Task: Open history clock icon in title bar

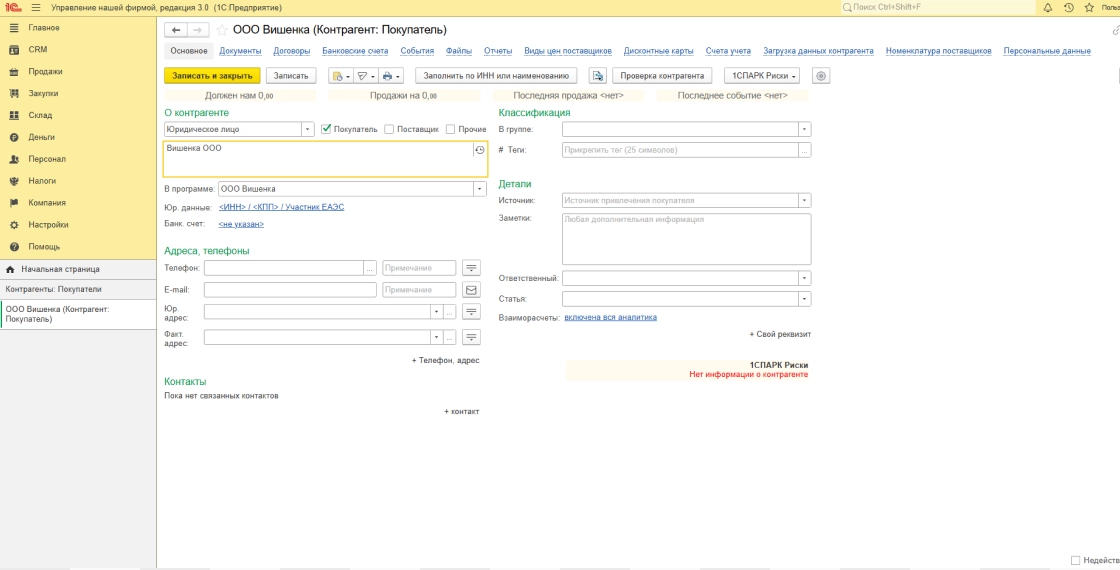Action: pos(1069,7)
